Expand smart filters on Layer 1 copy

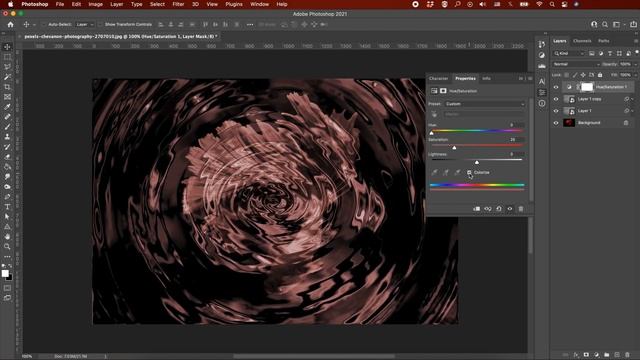click(633, 99)
